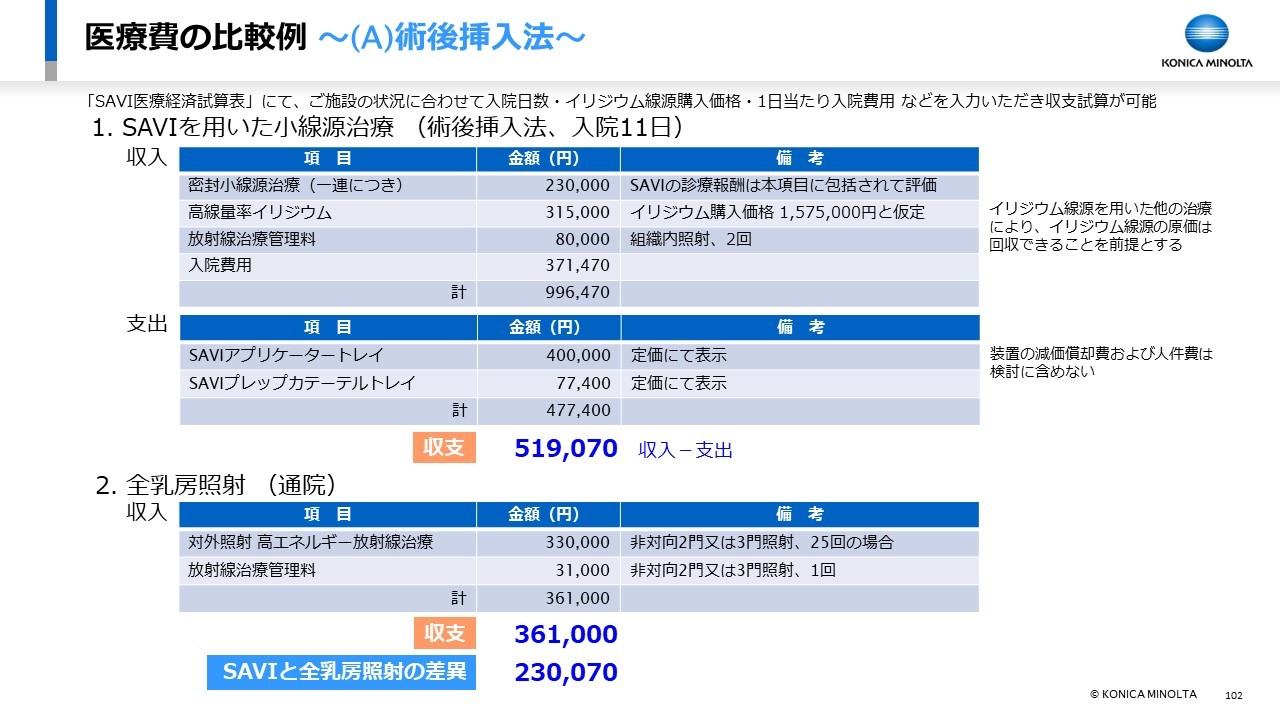Click the note 非対向2門又は3門照射、1回
1280x720 pixels.
pyautogui.click(x=733, y=571)
